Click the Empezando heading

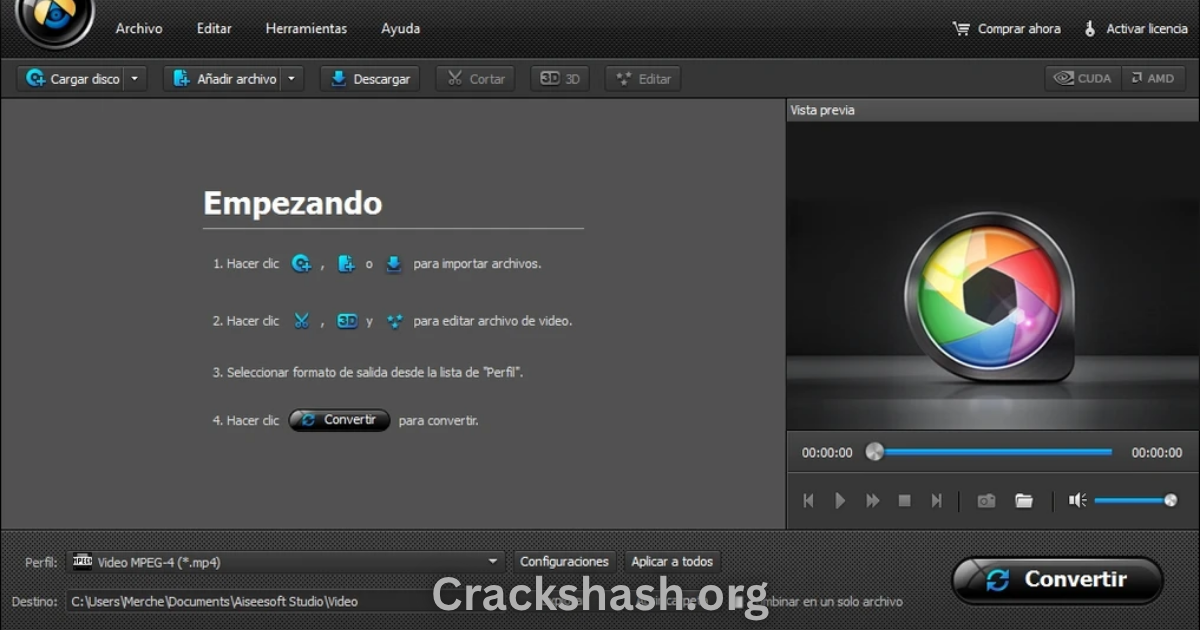[x=292, y=203]
